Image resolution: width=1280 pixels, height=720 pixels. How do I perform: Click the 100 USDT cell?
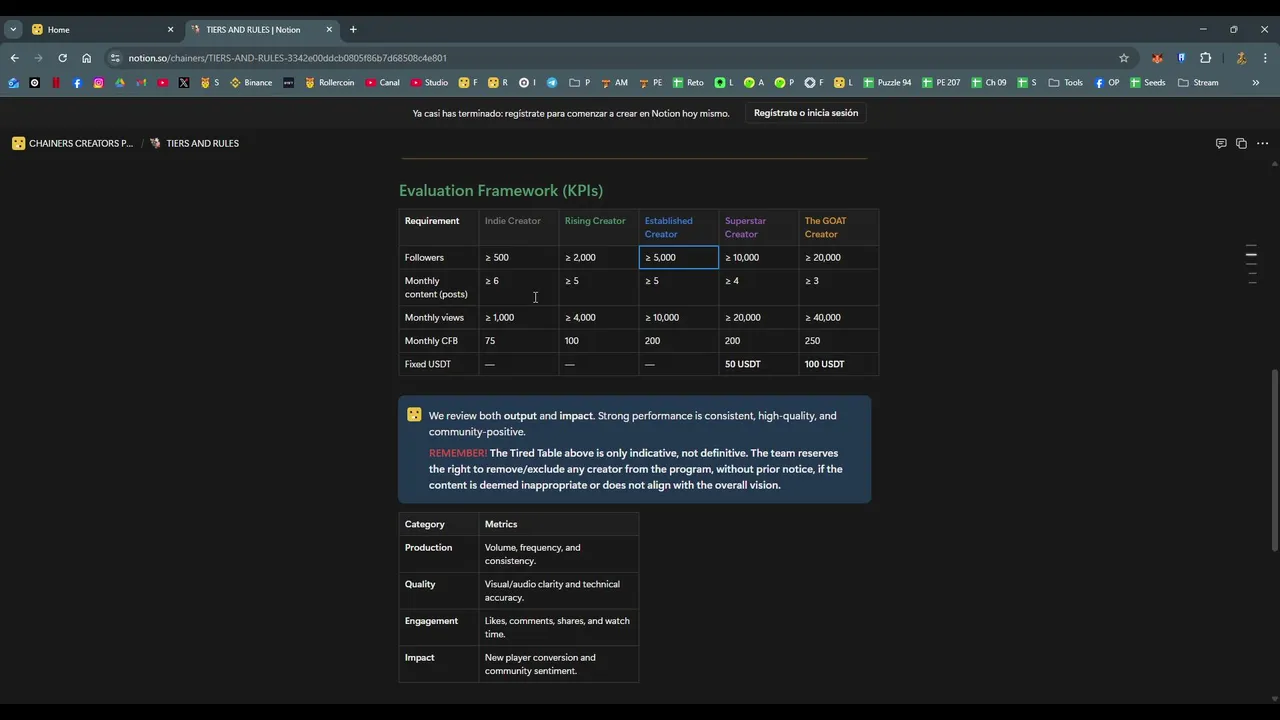838,364
